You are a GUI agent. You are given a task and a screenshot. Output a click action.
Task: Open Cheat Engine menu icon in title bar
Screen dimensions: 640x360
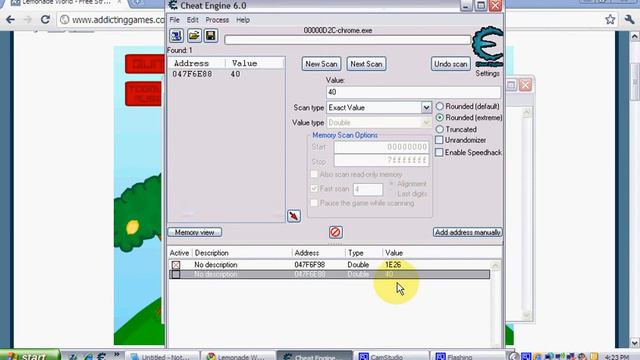pyautogui.click(x=173, y=6)
